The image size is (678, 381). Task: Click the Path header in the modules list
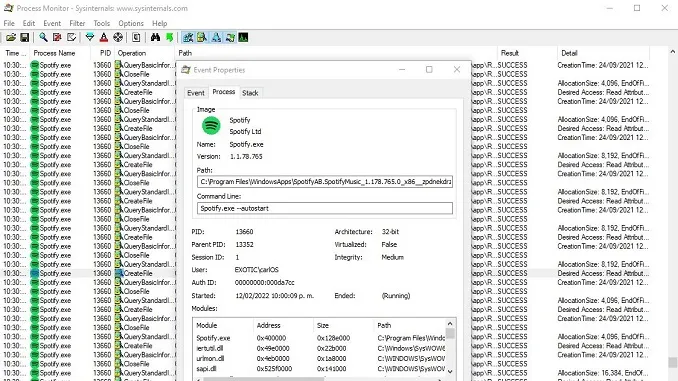(409, 325)
